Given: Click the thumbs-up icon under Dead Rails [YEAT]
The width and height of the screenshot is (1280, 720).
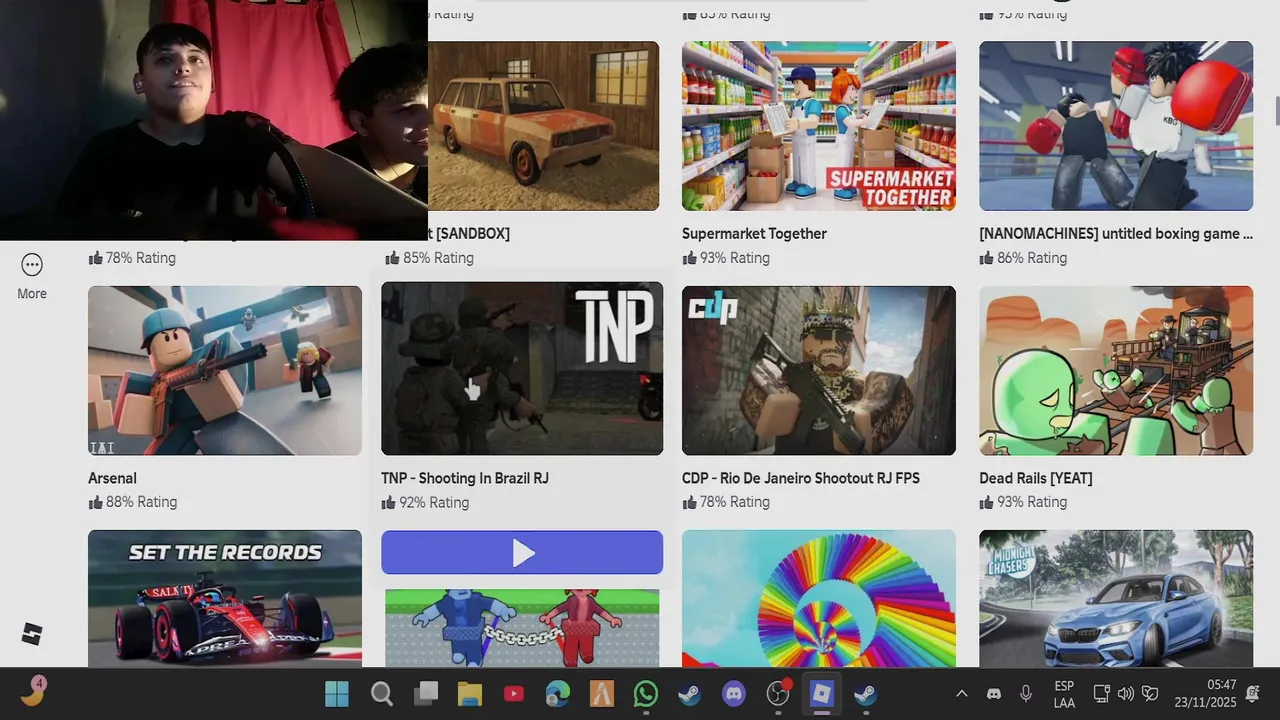Looking at the screenshot, I should 987,502.
